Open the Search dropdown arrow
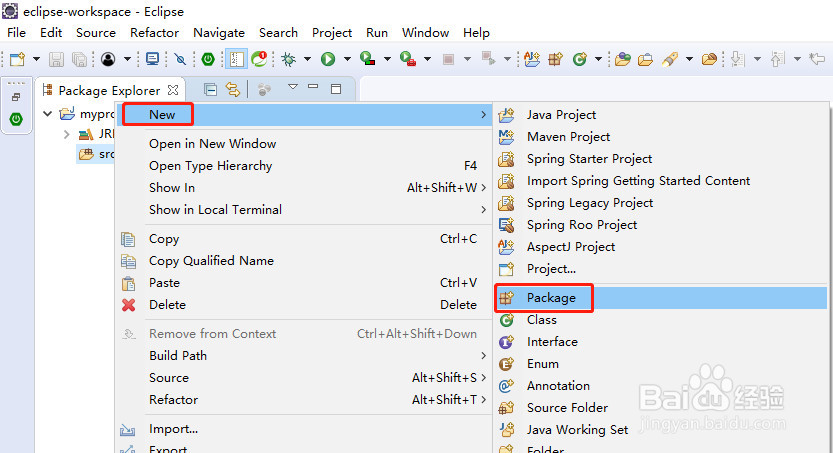833x453 pixels. coord(689,59)
